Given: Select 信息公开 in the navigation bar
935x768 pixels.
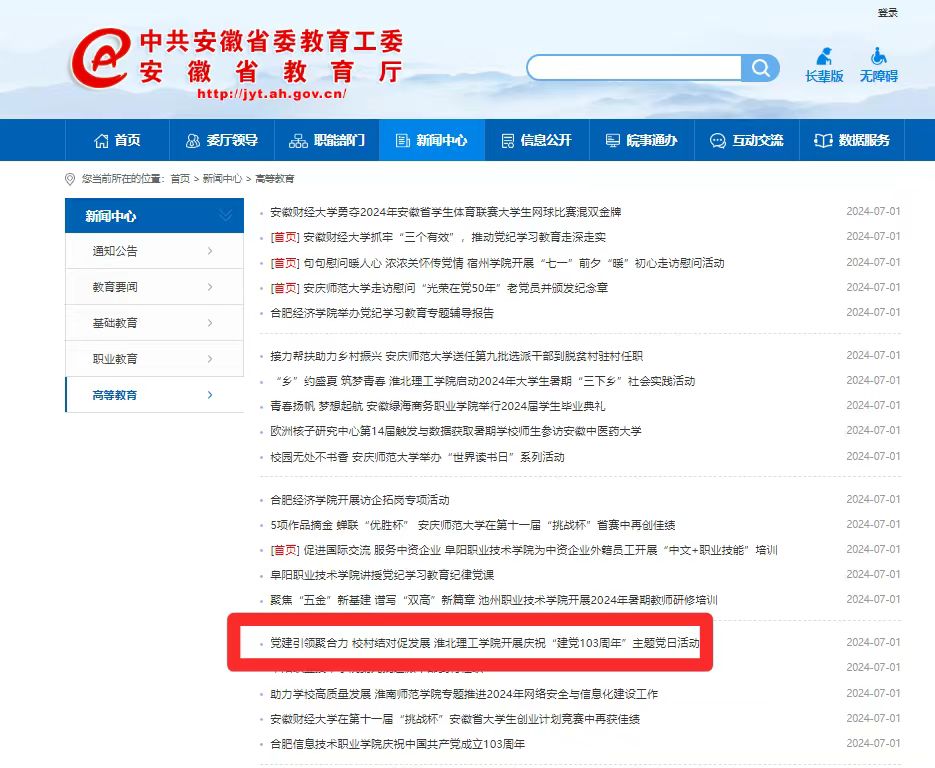Looking at the screenshot, I should (536, 140).
